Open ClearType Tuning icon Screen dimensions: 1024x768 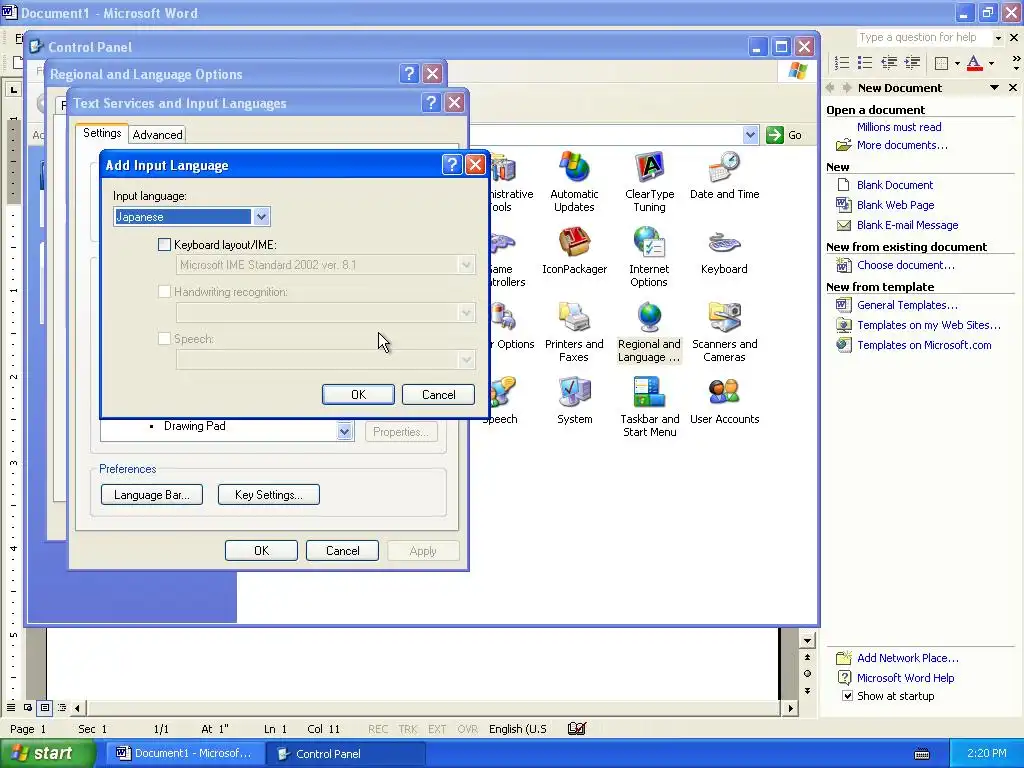click(x=649, y=182)
